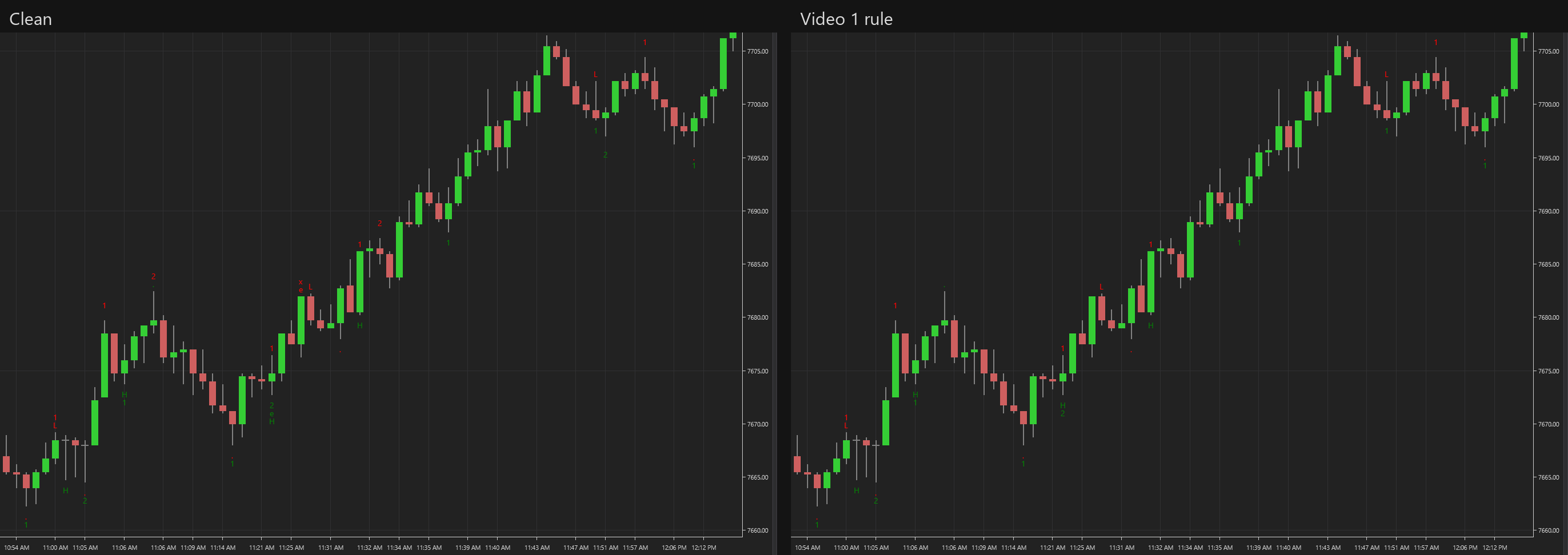Click 10:54 AM on the Video 1 rule time axis

(808, 547)
